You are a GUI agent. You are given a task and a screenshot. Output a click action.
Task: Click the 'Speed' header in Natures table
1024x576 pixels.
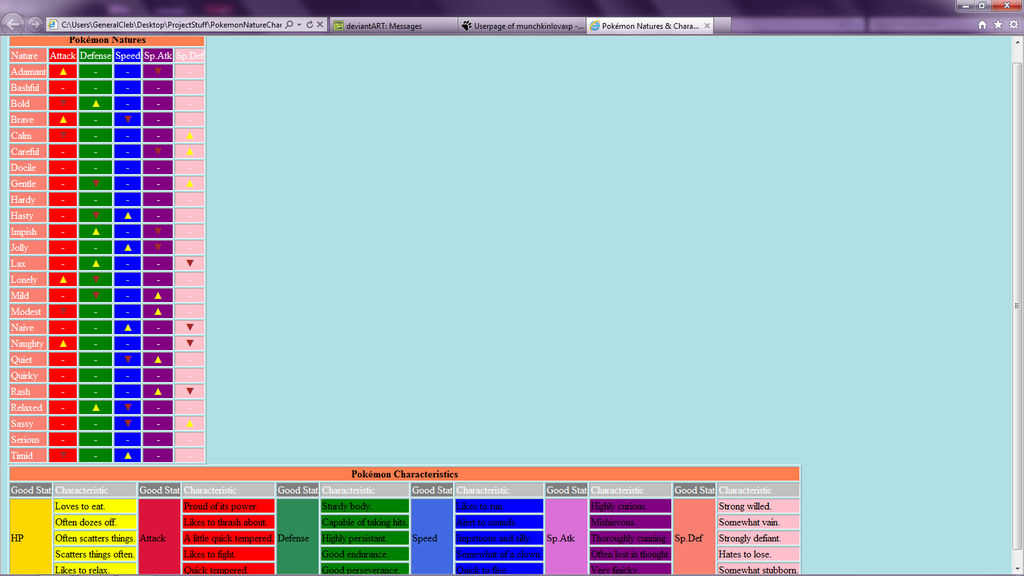[127, 56]
